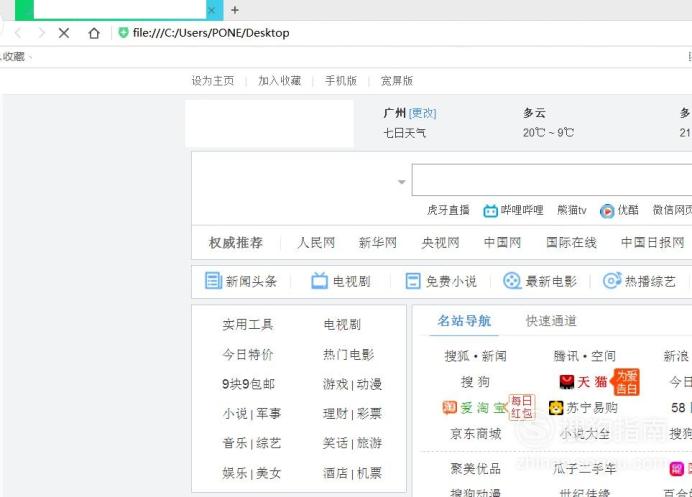Switch to the 名站导航 tab
This screenshot has height=497, width=692.
pos(464,321)
